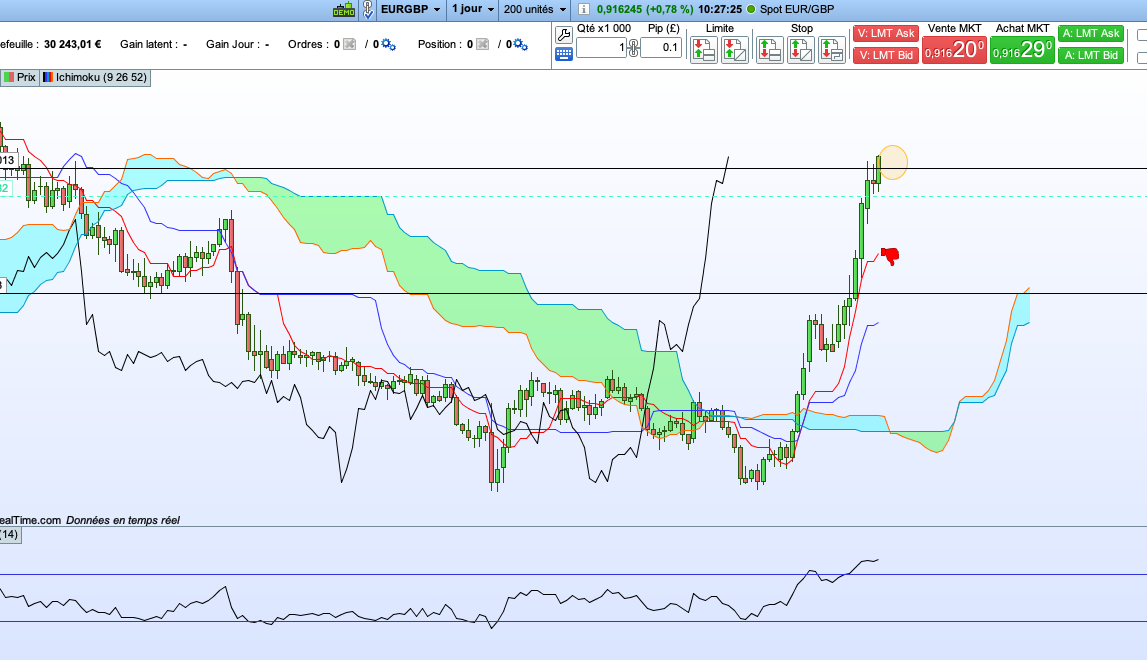Click the close Position X icon
Viewport: 1147px width, 660px height.
(x=482, y=45)
